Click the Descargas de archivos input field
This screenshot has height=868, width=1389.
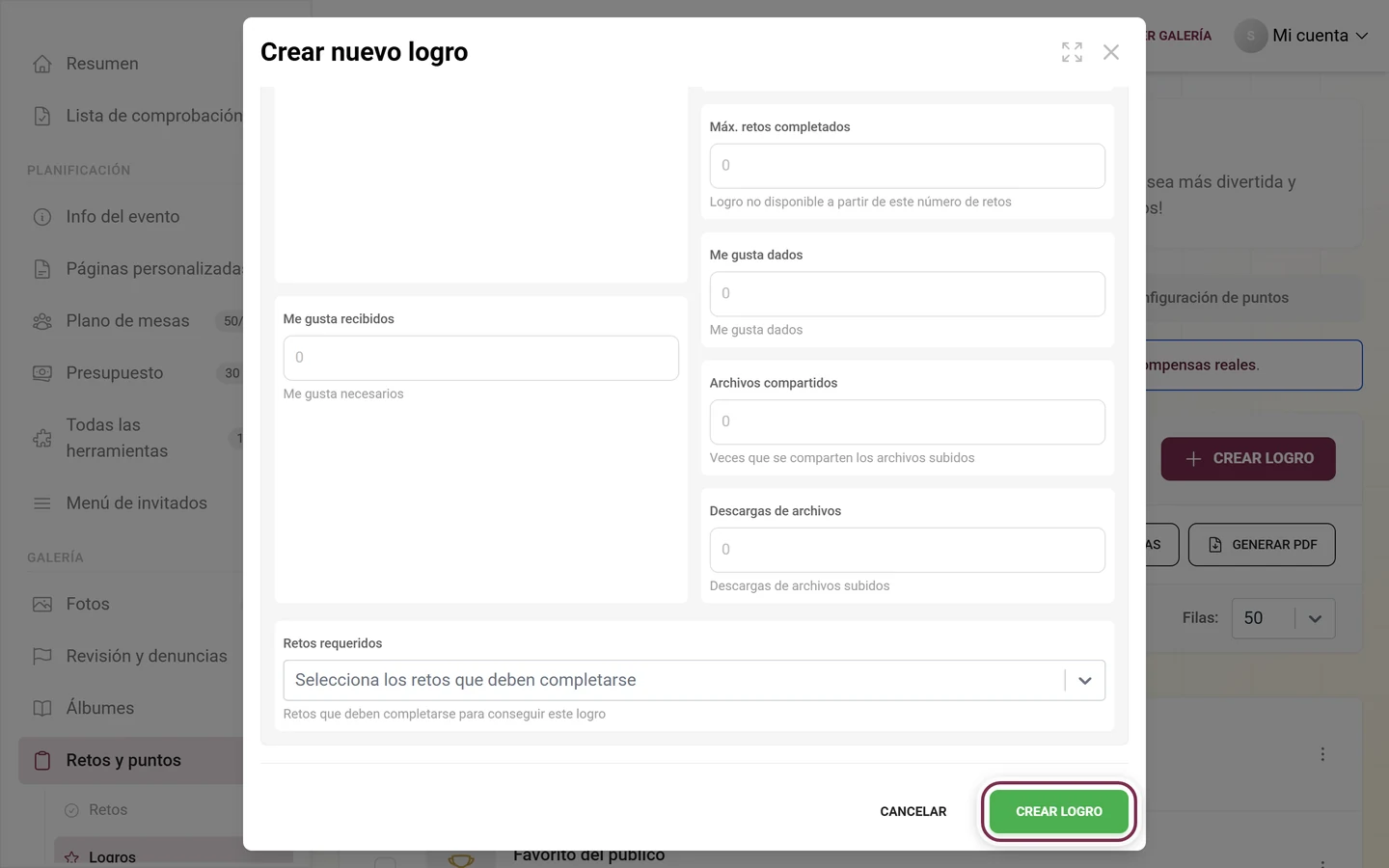[908, 550]
